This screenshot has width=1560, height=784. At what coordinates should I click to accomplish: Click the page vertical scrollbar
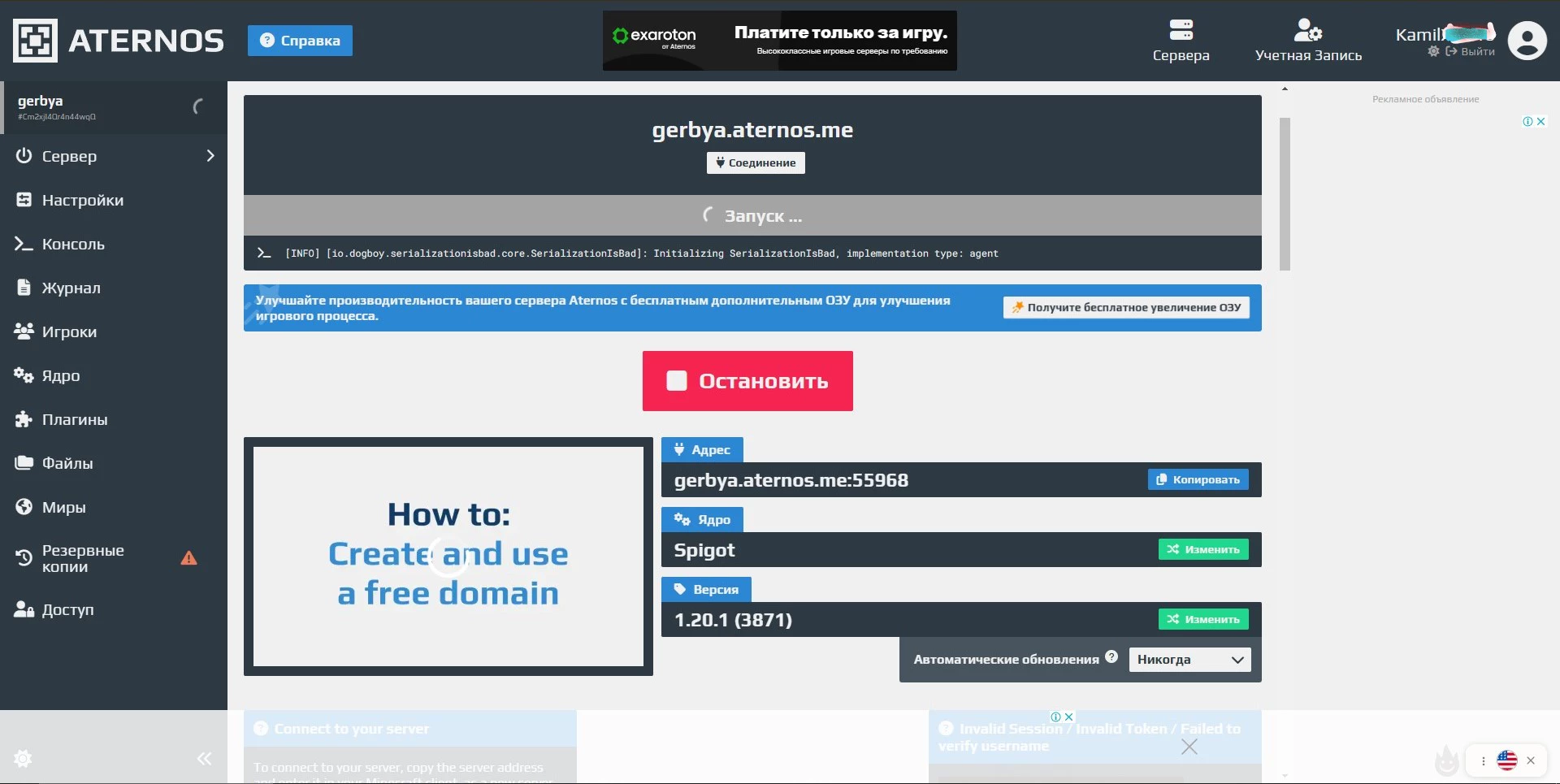point(1285,194)
